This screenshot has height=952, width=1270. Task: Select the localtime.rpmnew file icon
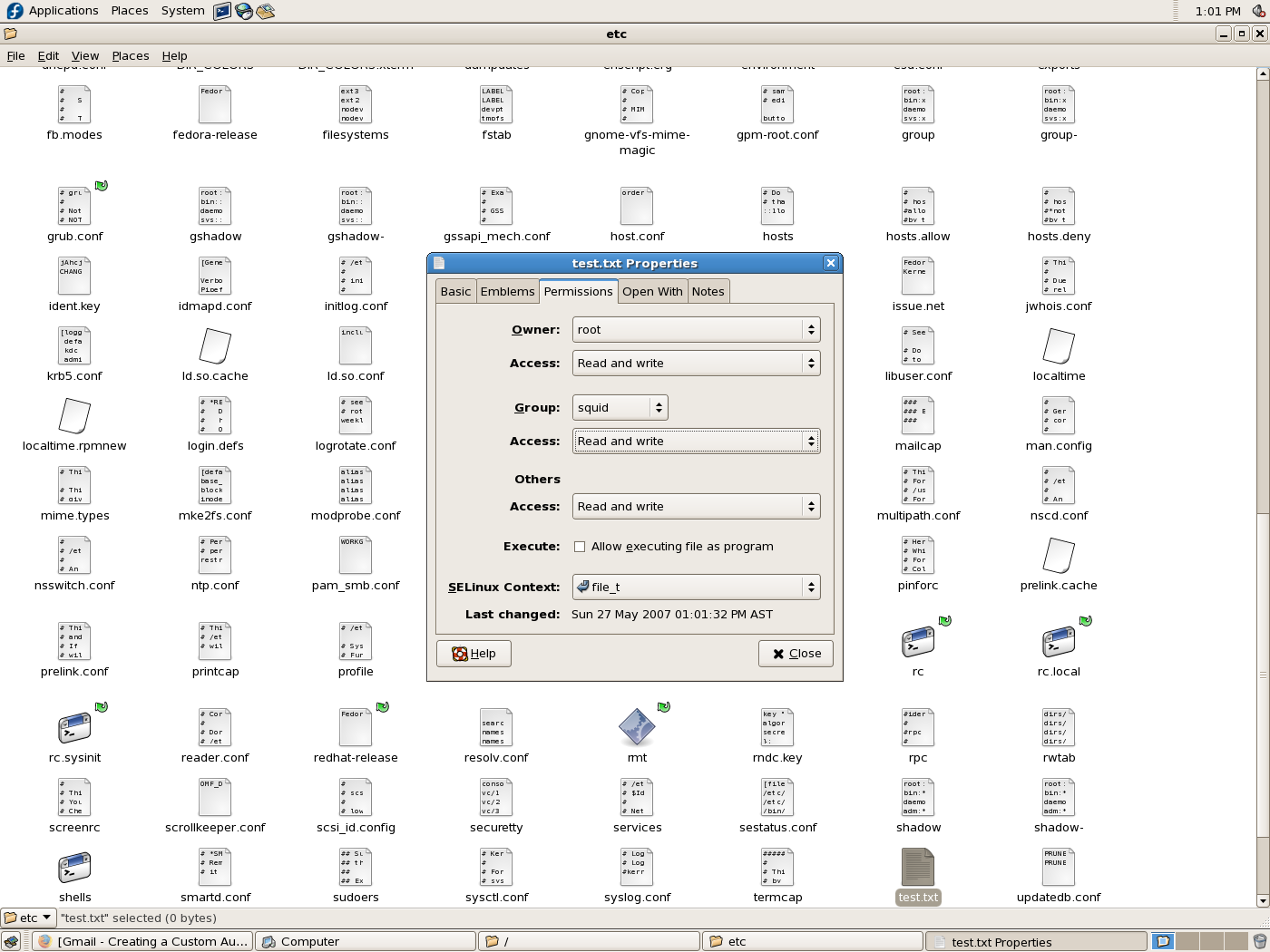[74, 416]
